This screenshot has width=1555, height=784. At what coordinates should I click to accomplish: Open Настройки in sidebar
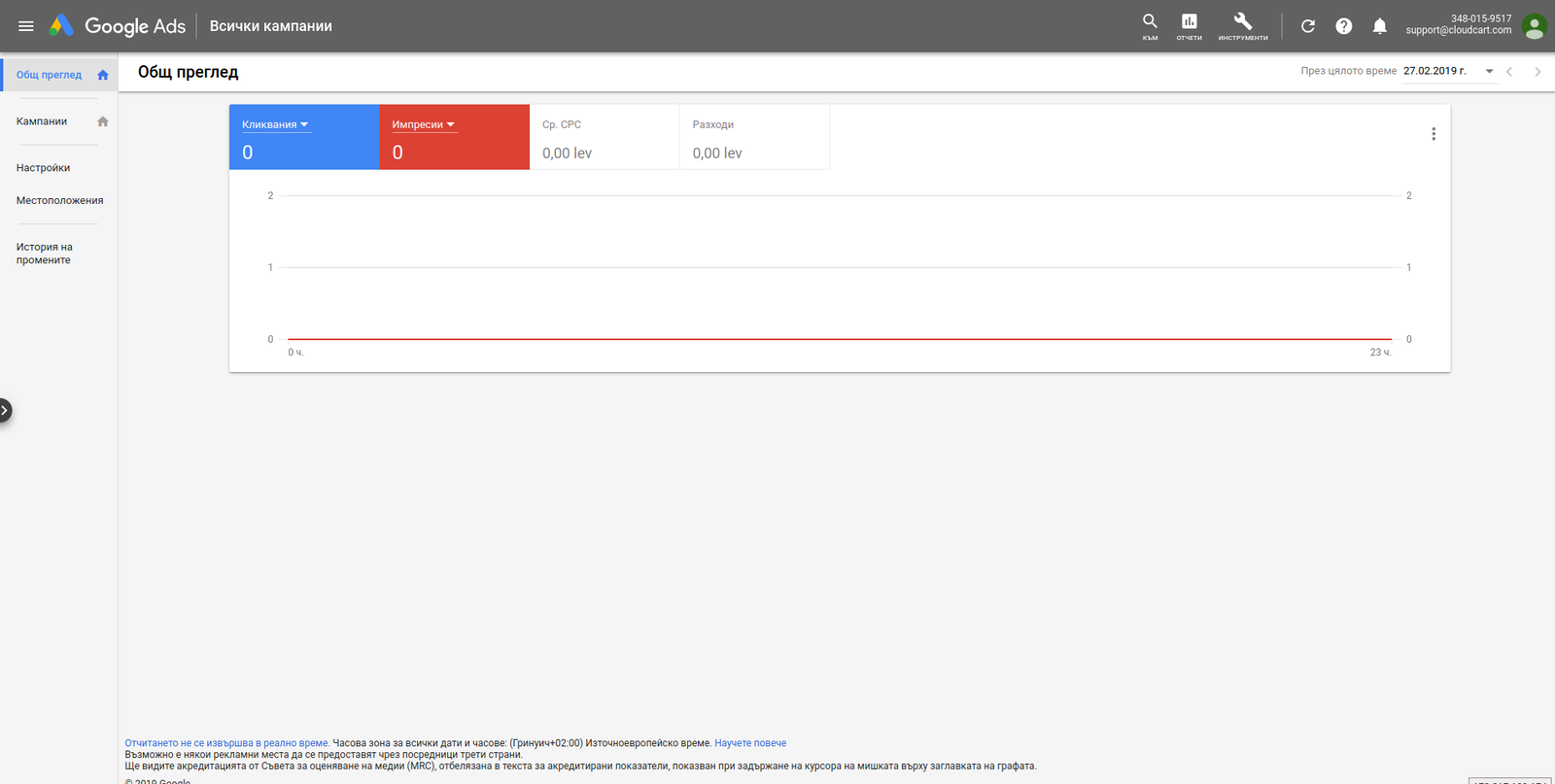(43, 168)
